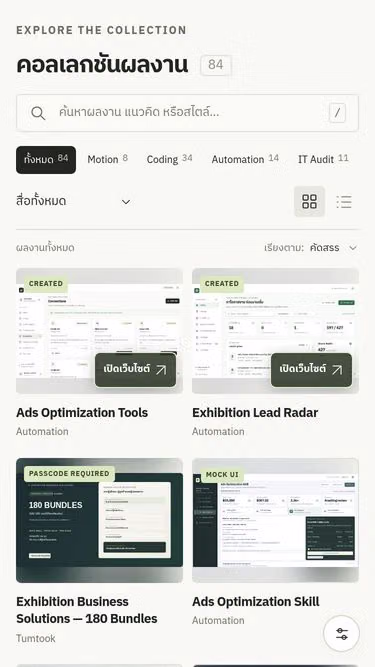Select the Motion category tab
This screenshot has height=667, width=375.
pyautogui.click(x=107, y=160)
